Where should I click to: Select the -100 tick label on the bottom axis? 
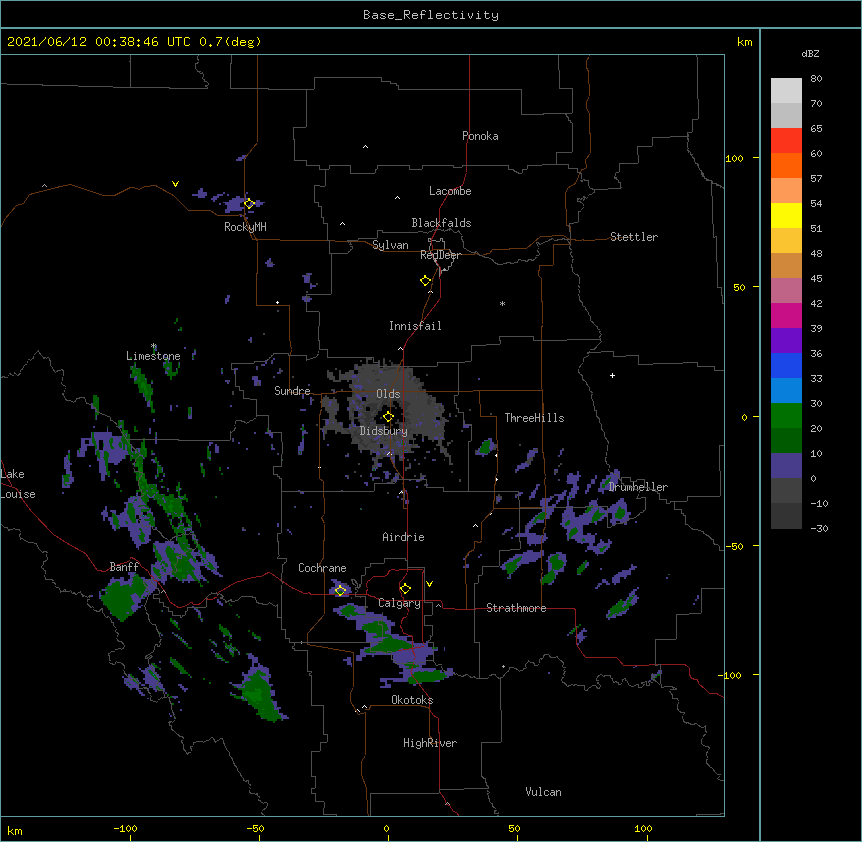point(125,829)
